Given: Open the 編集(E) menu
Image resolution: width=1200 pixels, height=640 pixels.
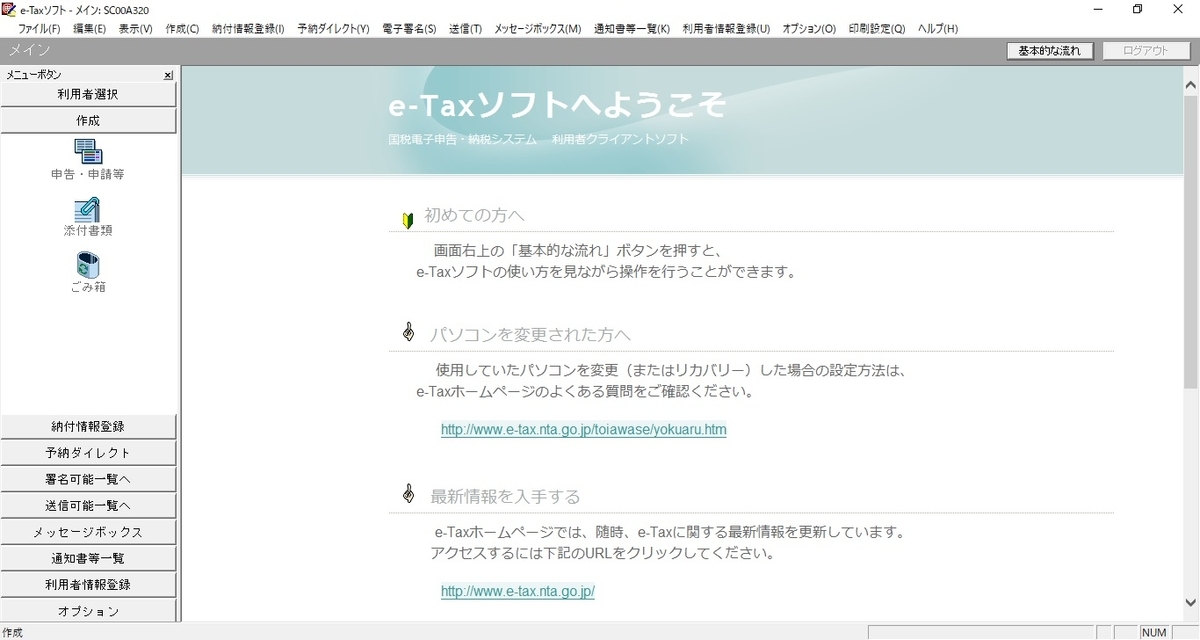Looking at the screenshot, I should coord(90,29).
